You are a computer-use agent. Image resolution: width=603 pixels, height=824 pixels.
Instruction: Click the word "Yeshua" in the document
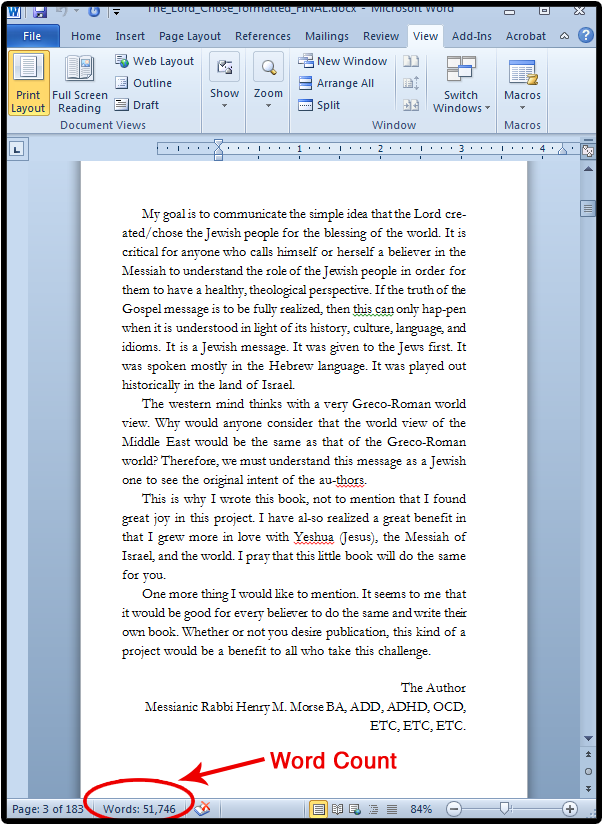pyautogui.click(x=314, y=538)
